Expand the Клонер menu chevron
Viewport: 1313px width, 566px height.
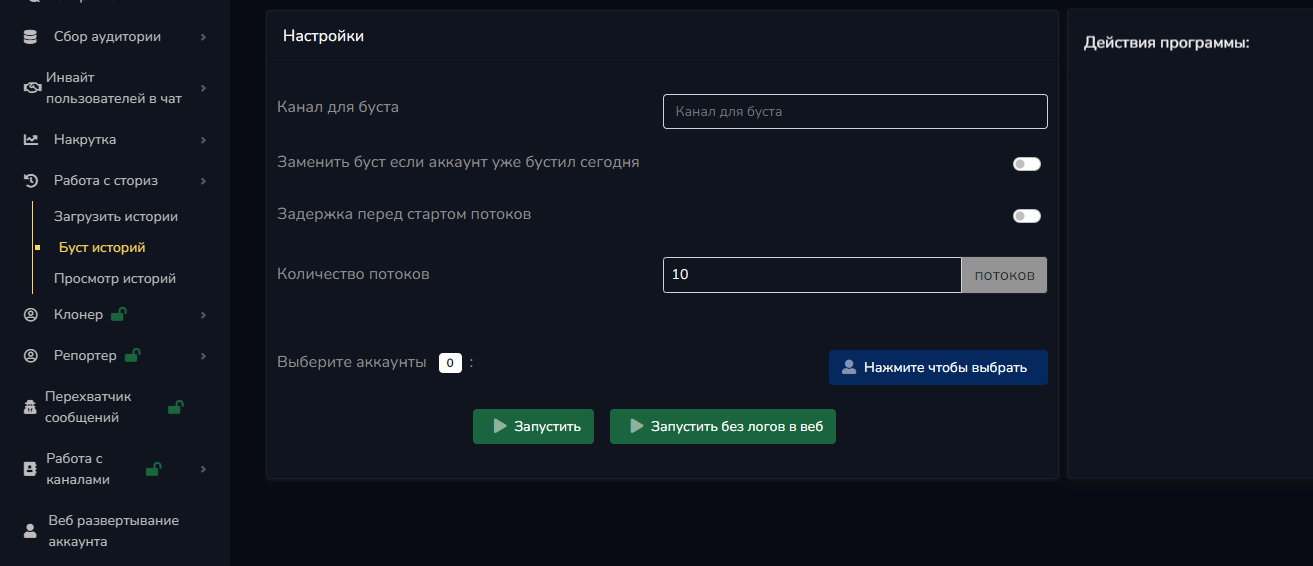[203, 315]
